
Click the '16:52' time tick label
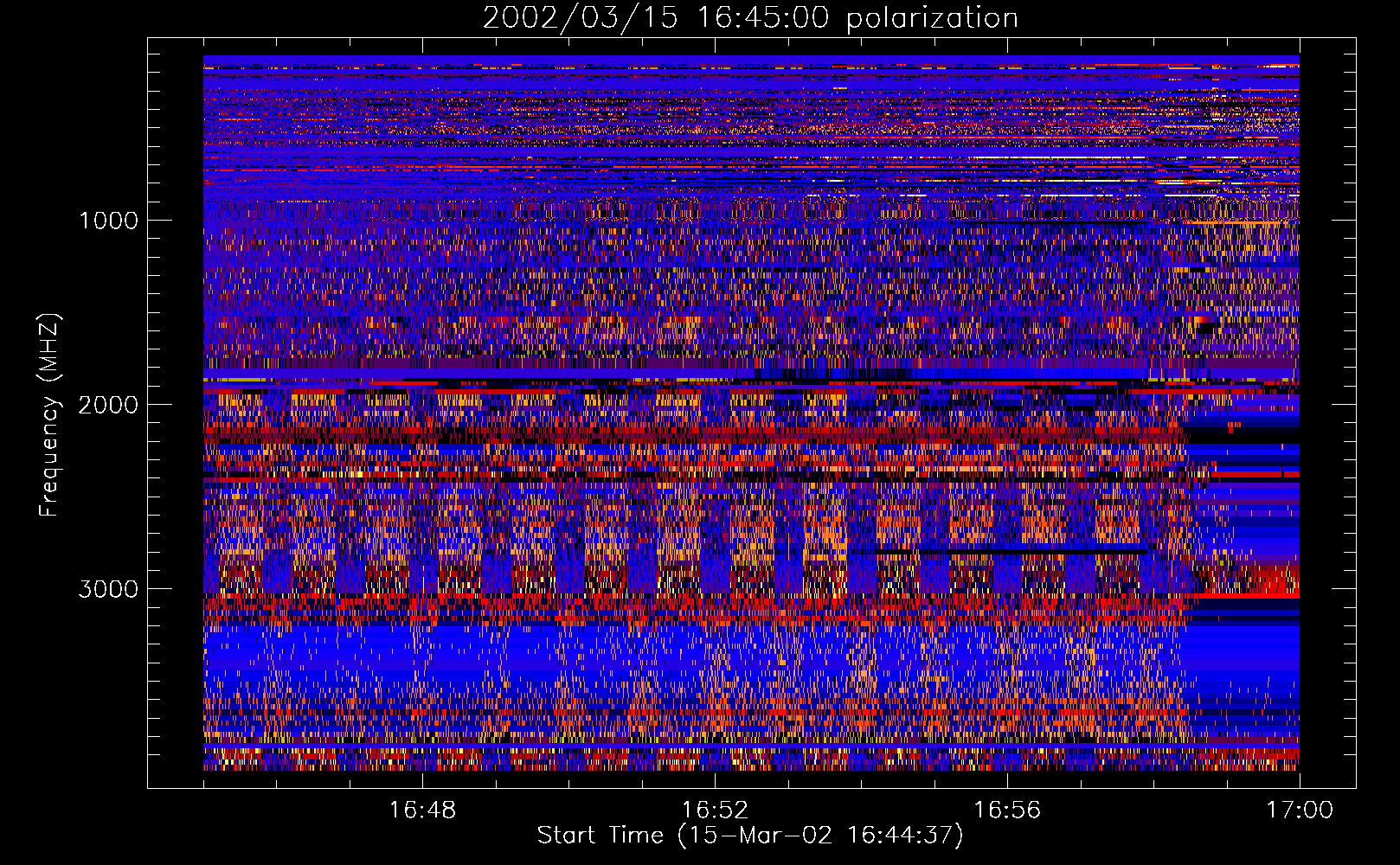715,811
